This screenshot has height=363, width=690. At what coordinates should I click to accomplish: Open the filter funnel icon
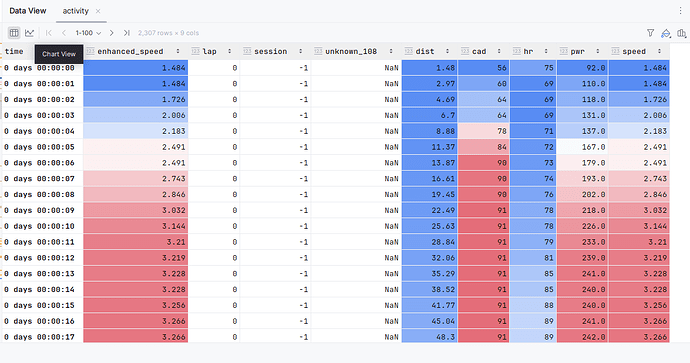(x=650, y=33)
